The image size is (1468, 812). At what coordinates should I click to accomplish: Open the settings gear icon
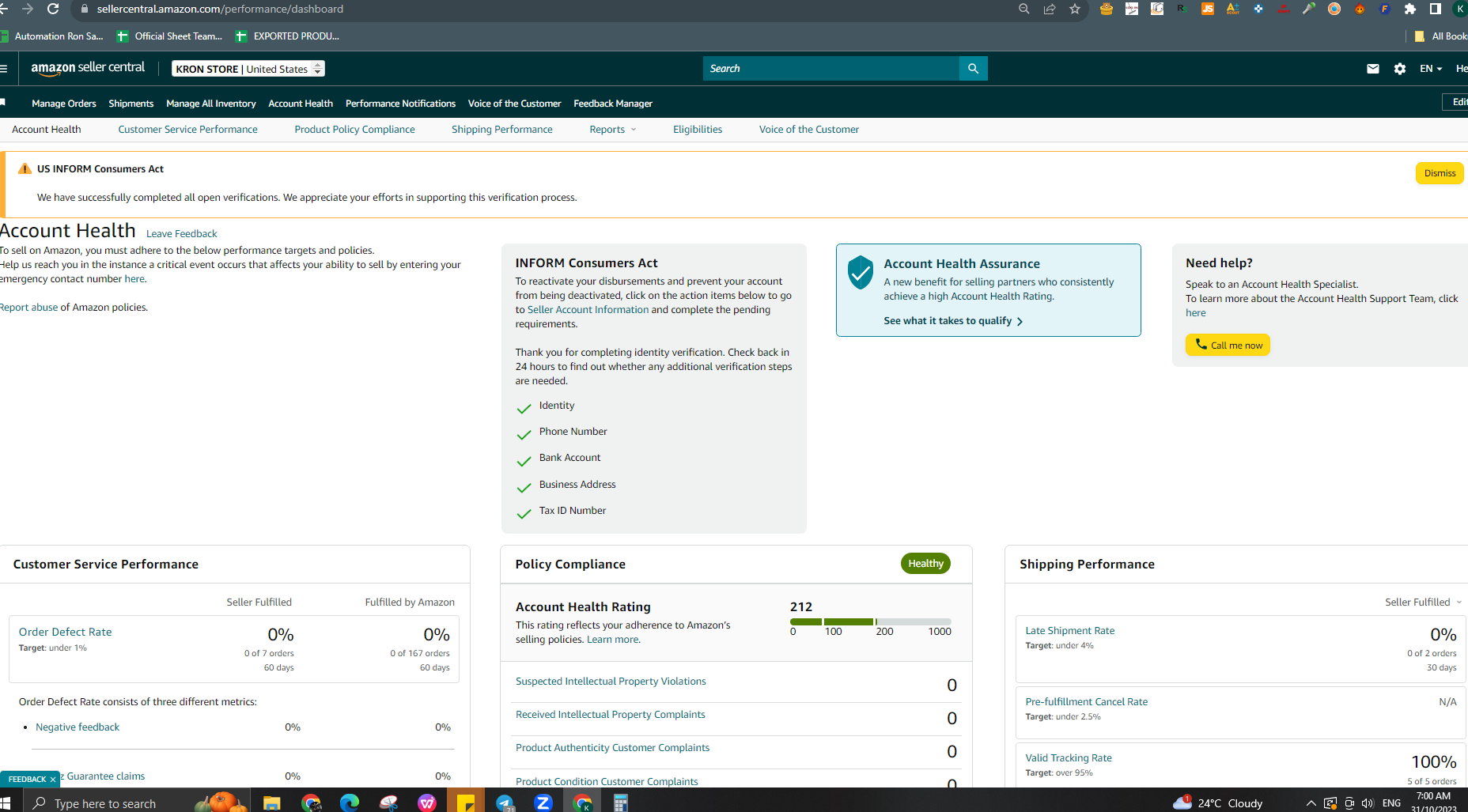(1400, 69)
